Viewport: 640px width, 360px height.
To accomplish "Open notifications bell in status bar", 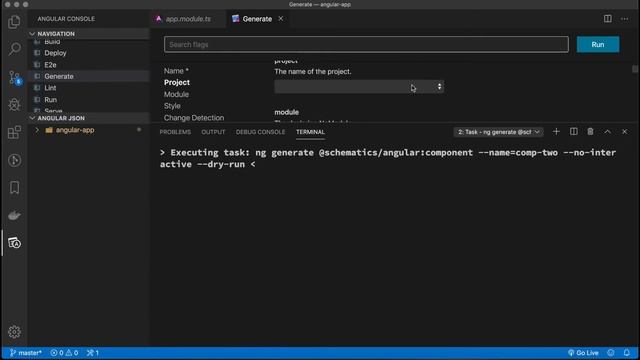I will click(627, 353).
